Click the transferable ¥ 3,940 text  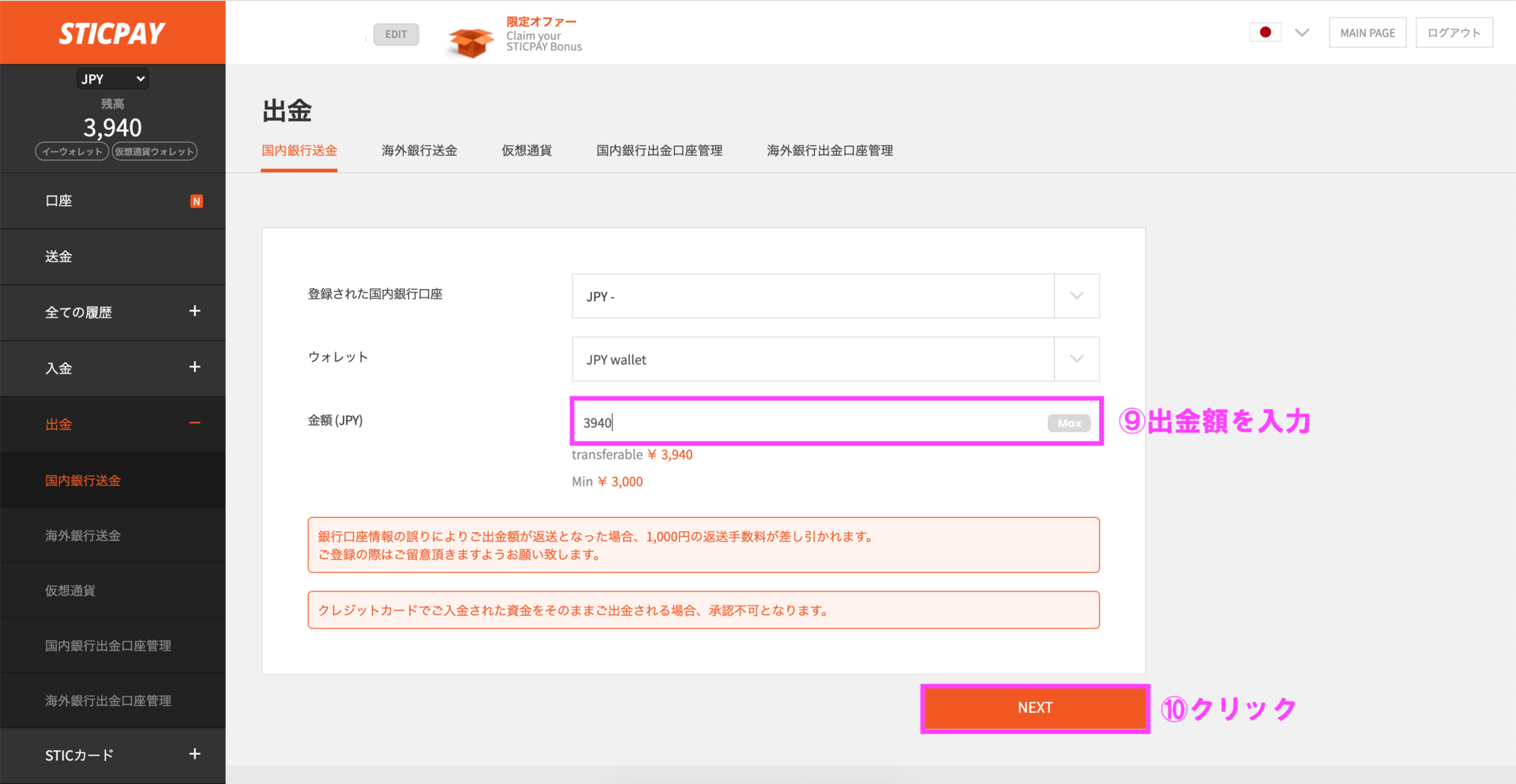tap(632, 455)
